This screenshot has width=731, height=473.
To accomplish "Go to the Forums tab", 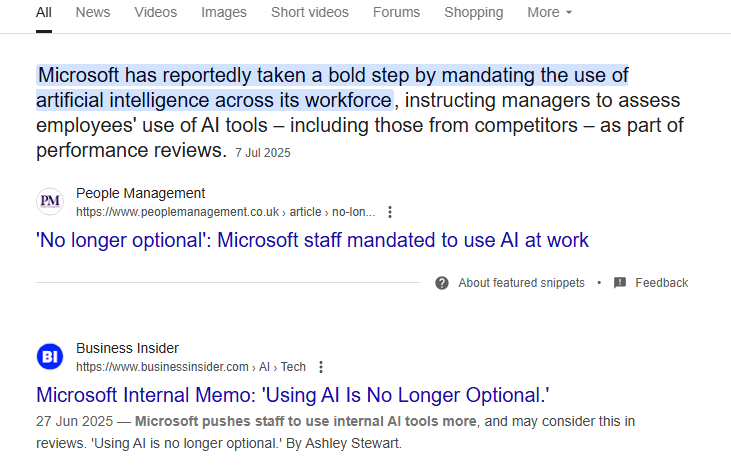I will point(396,12).
